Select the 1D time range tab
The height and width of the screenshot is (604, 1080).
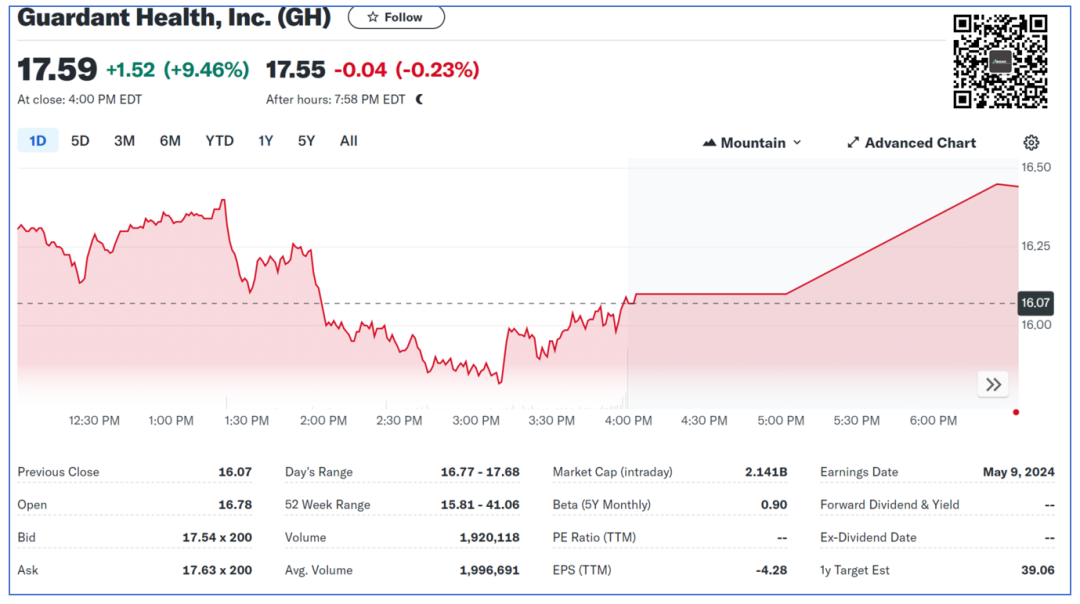point(37,141)
